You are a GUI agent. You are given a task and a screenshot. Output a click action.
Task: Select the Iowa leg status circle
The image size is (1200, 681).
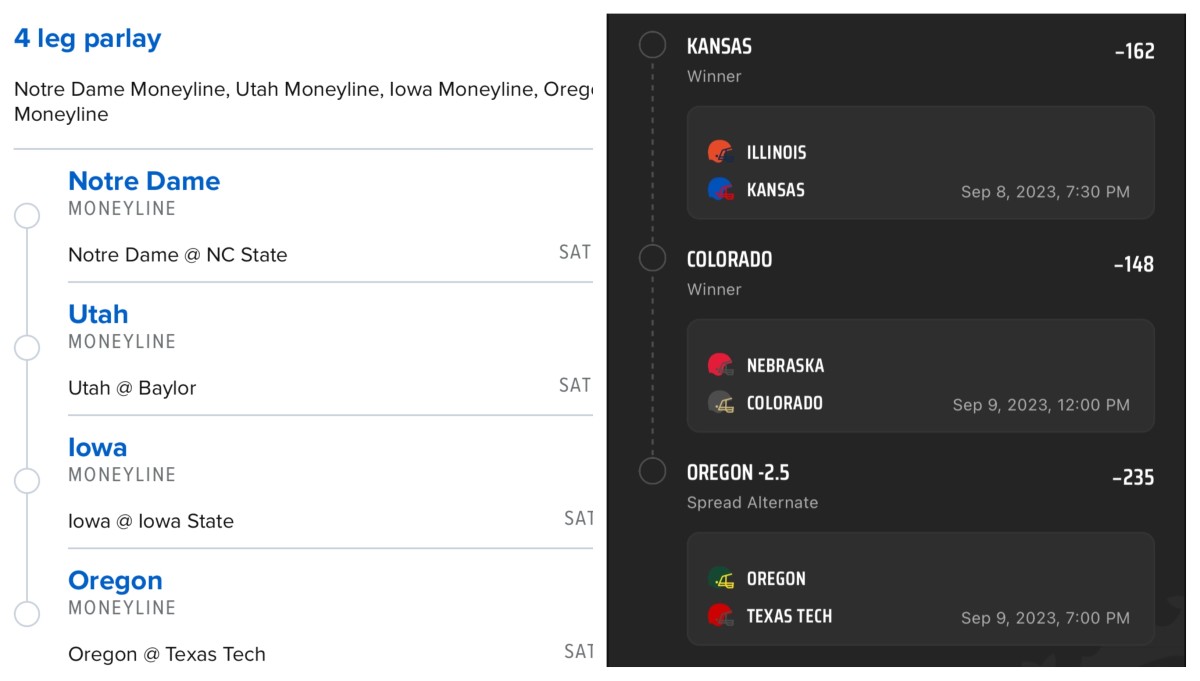click(x=27, y=481)
